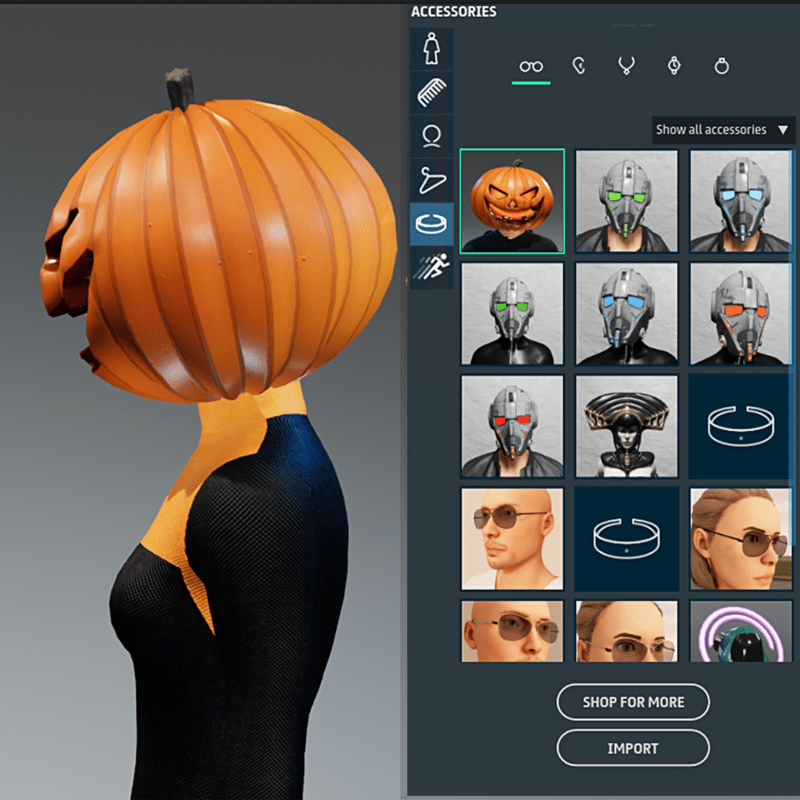Switch to the ear accessories tab
This screenshot has height=800, width=800.
coord(579,66)
